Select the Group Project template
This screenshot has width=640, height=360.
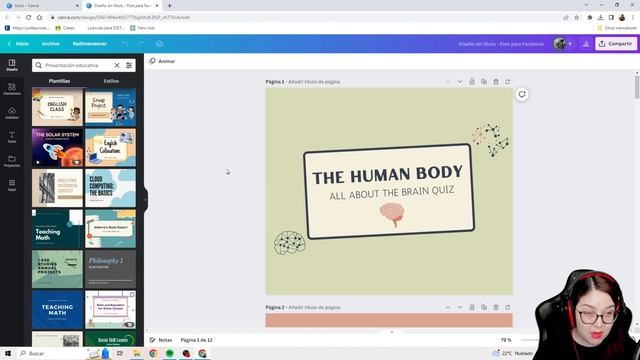pos(111,107)
